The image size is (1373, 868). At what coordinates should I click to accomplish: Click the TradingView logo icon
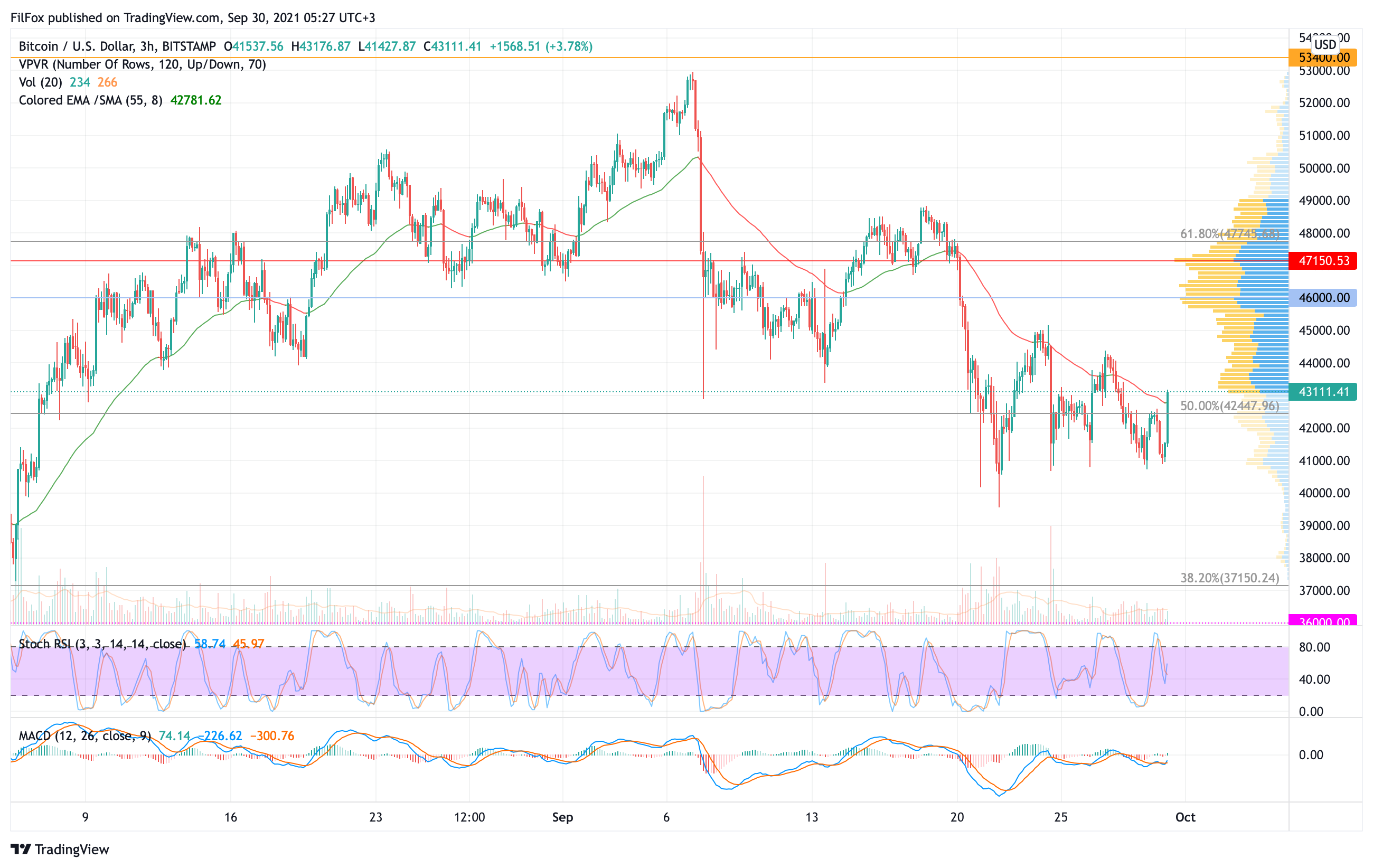point(21,849)
